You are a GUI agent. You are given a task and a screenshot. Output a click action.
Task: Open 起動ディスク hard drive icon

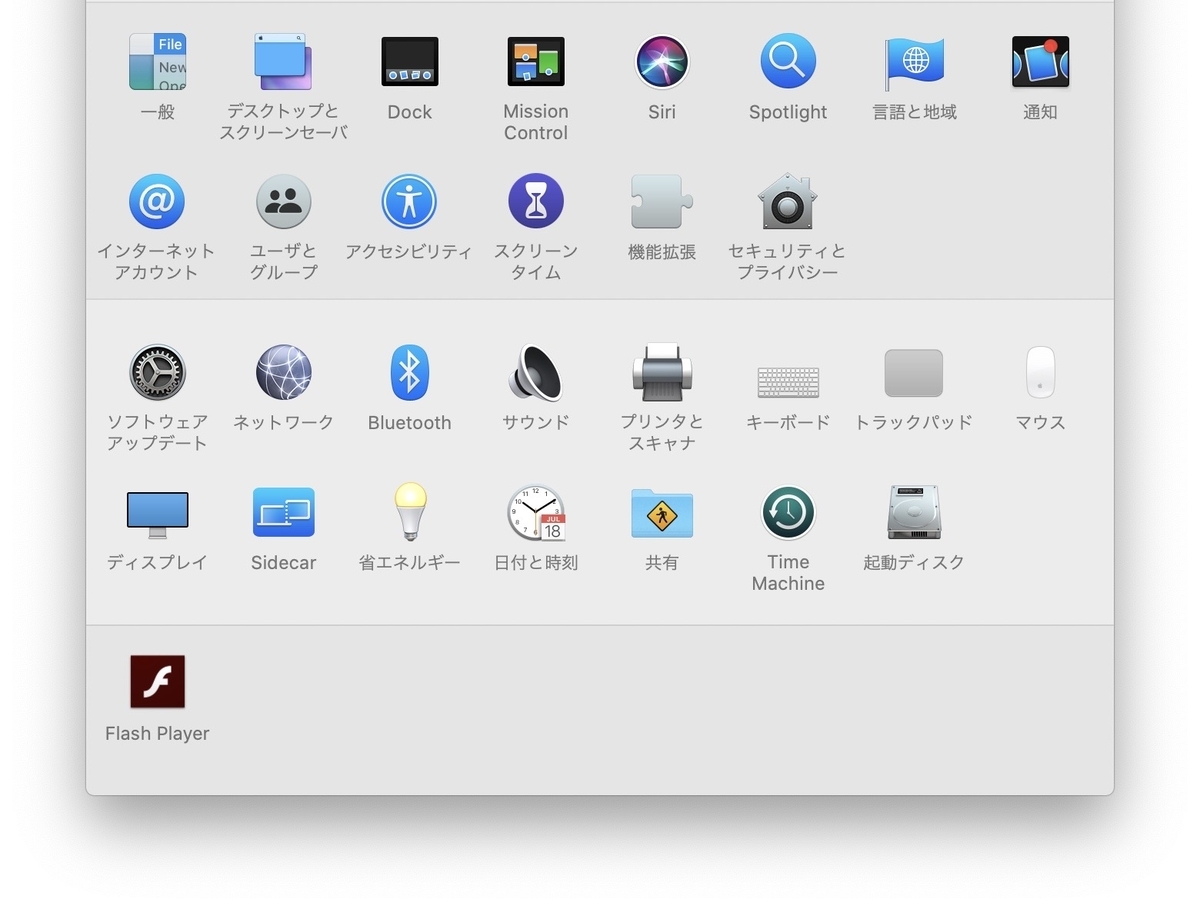point(914,513)
